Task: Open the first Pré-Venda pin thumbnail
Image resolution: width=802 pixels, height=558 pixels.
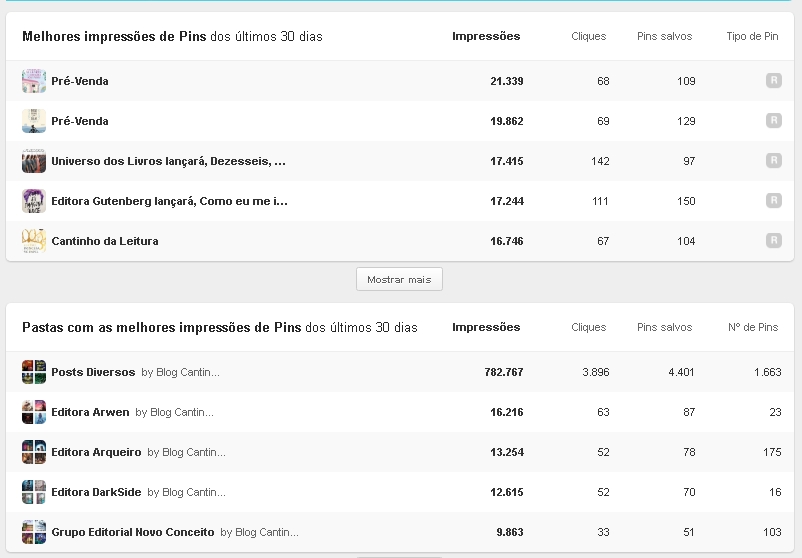Action: 34,81
